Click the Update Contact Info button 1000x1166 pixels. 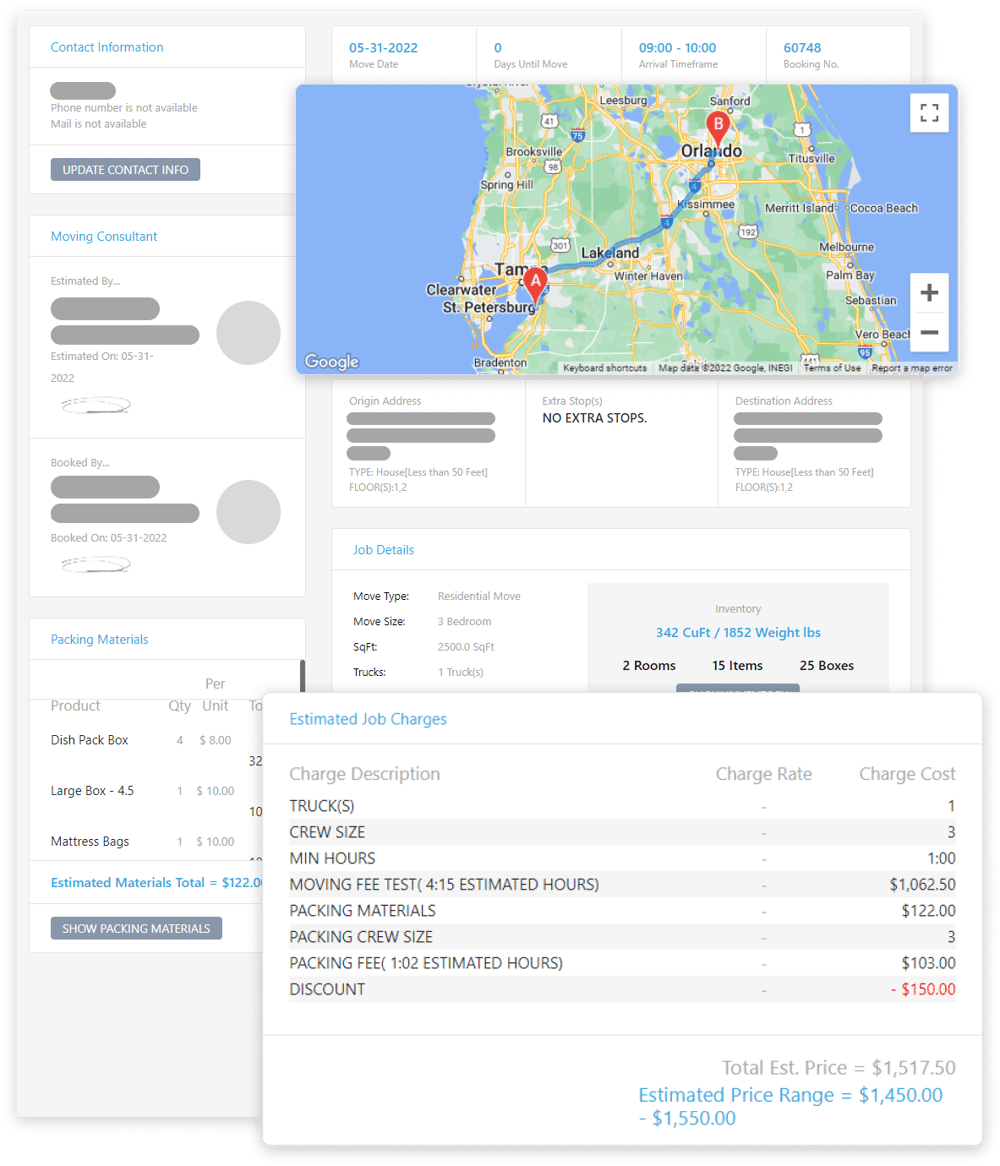click(x=125, y=169)
